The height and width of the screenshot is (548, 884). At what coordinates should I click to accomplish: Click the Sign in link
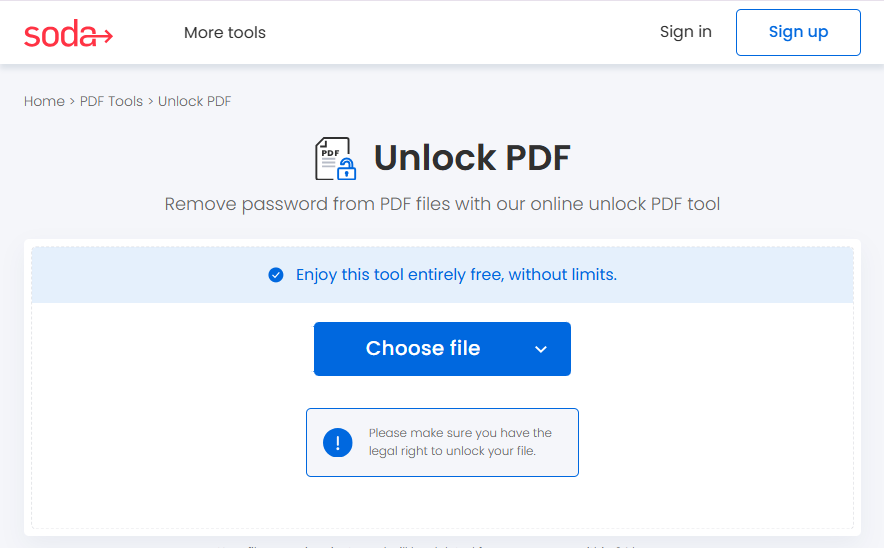[686, 32]
